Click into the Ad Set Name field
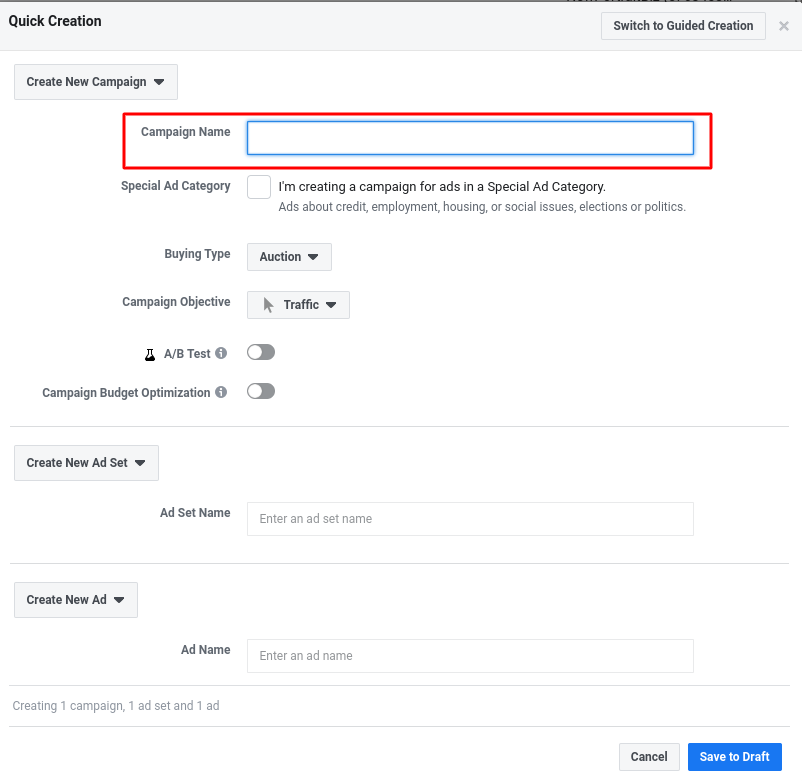 tap(470, 519)
